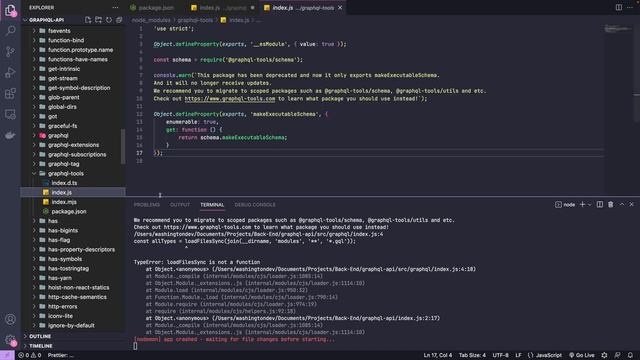Viewport: 640px width, 360px height.
Task: Open the Run and Debug view
Action: tap(10, 72)
